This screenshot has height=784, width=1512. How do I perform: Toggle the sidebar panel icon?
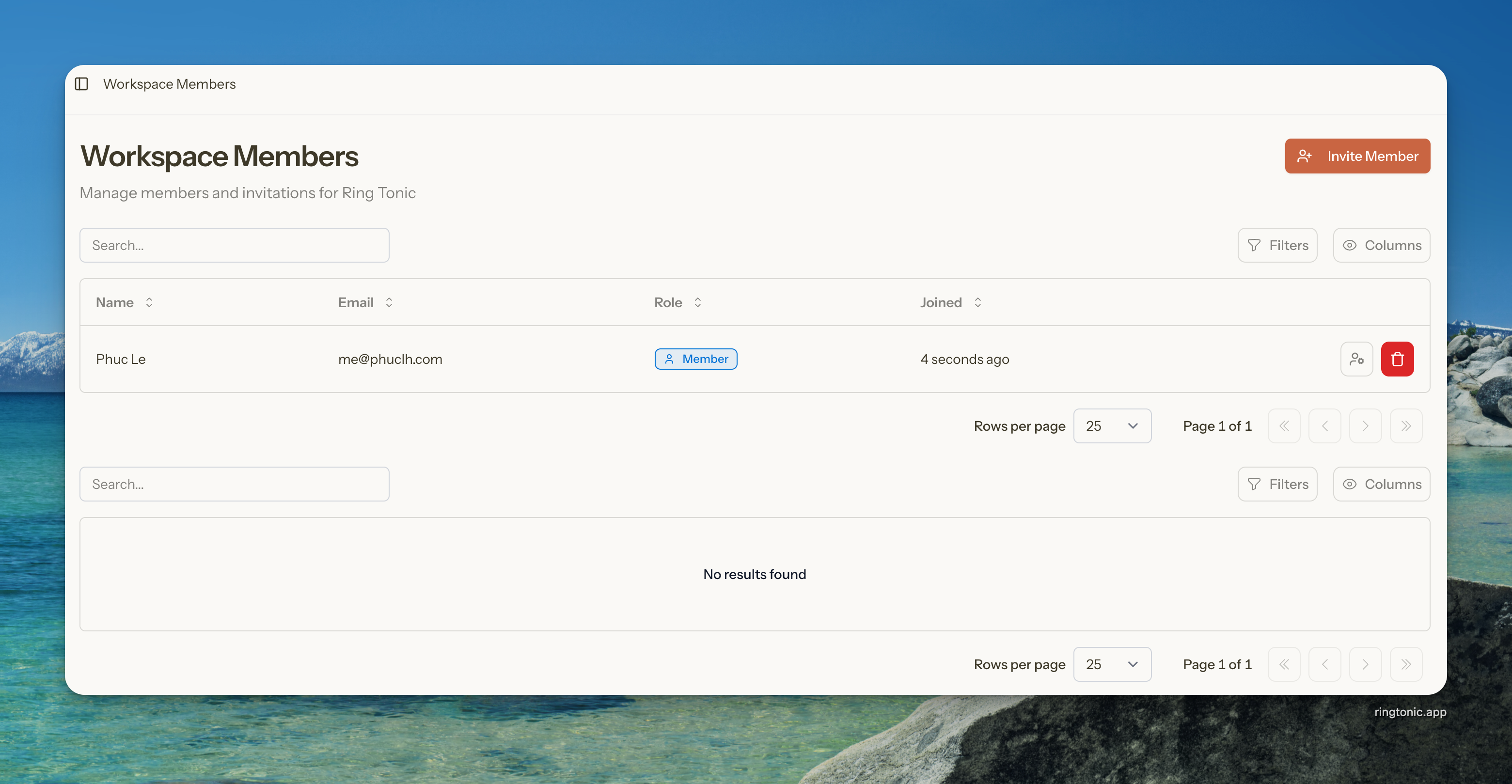point(81,84)
